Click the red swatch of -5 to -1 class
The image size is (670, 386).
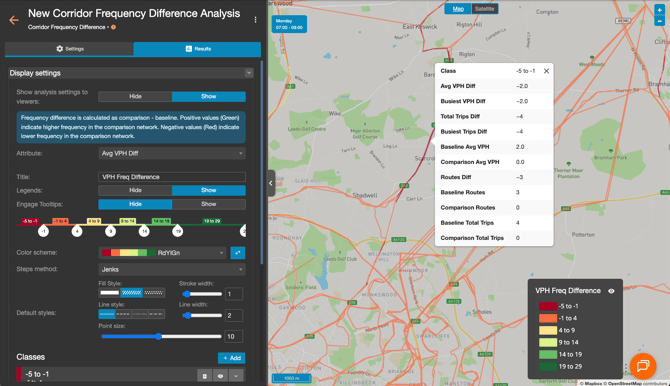19,374
